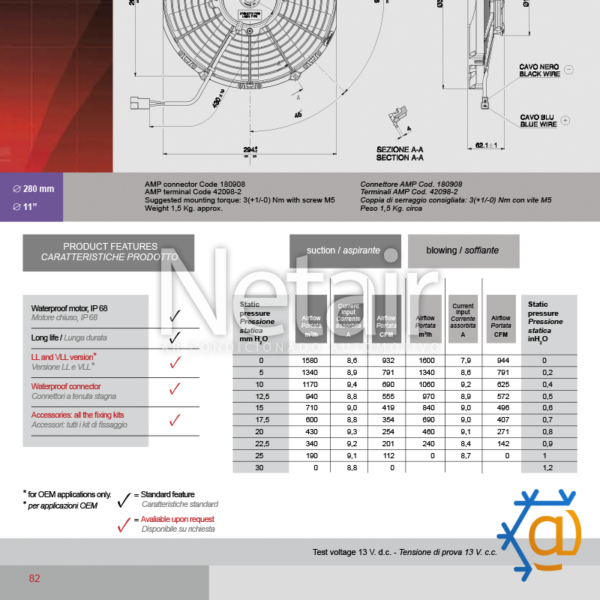Toggle the Accessories fixing kits checkmark

coord(175,419)
